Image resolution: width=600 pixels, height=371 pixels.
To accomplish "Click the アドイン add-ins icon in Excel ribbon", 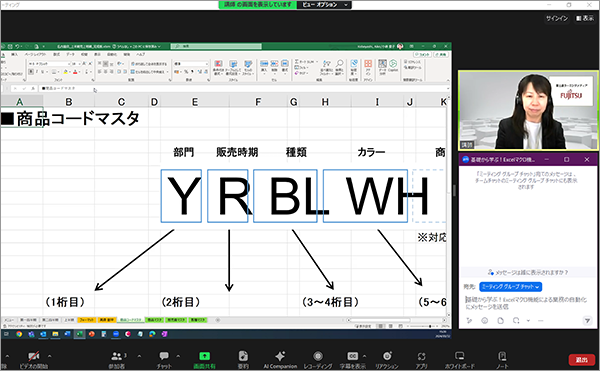I will tap(368, 64).
